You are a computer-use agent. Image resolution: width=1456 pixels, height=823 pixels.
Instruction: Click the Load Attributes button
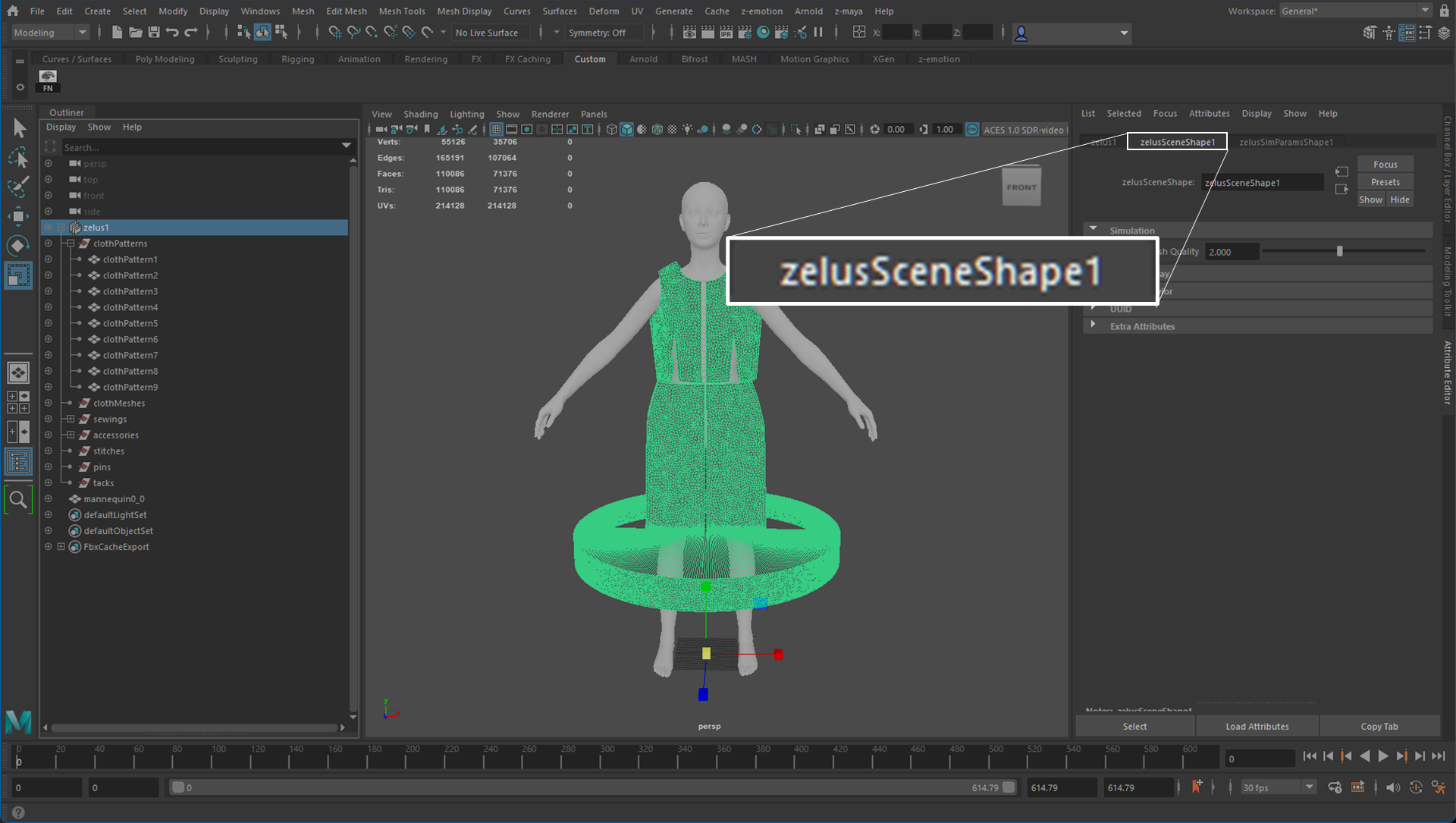1257,726
